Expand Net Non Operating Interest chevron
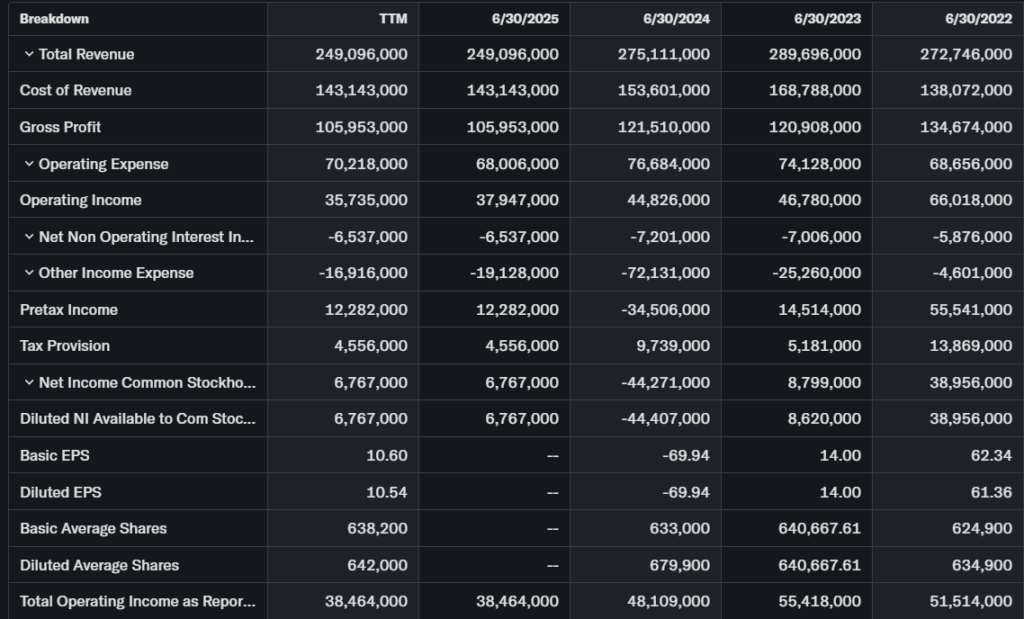 pos(29,237)
